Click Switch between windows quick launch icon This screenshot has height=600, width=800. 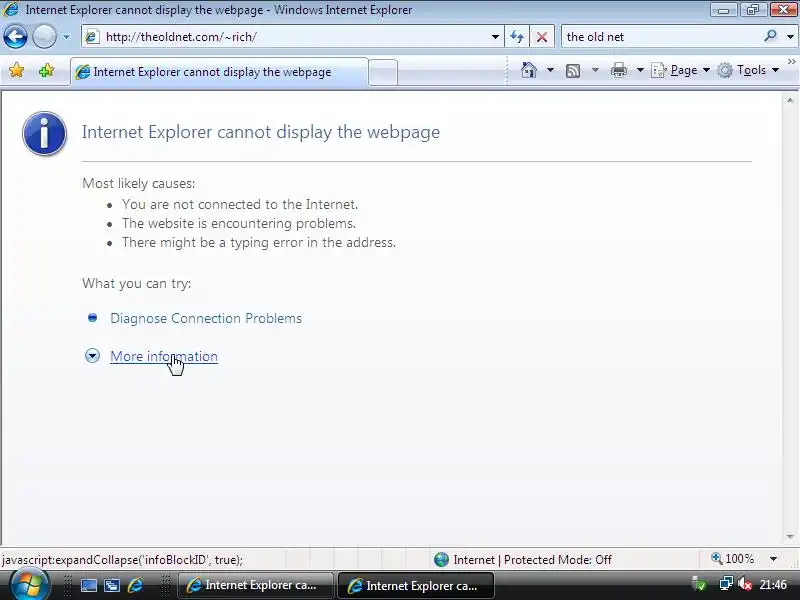[112, 586]
